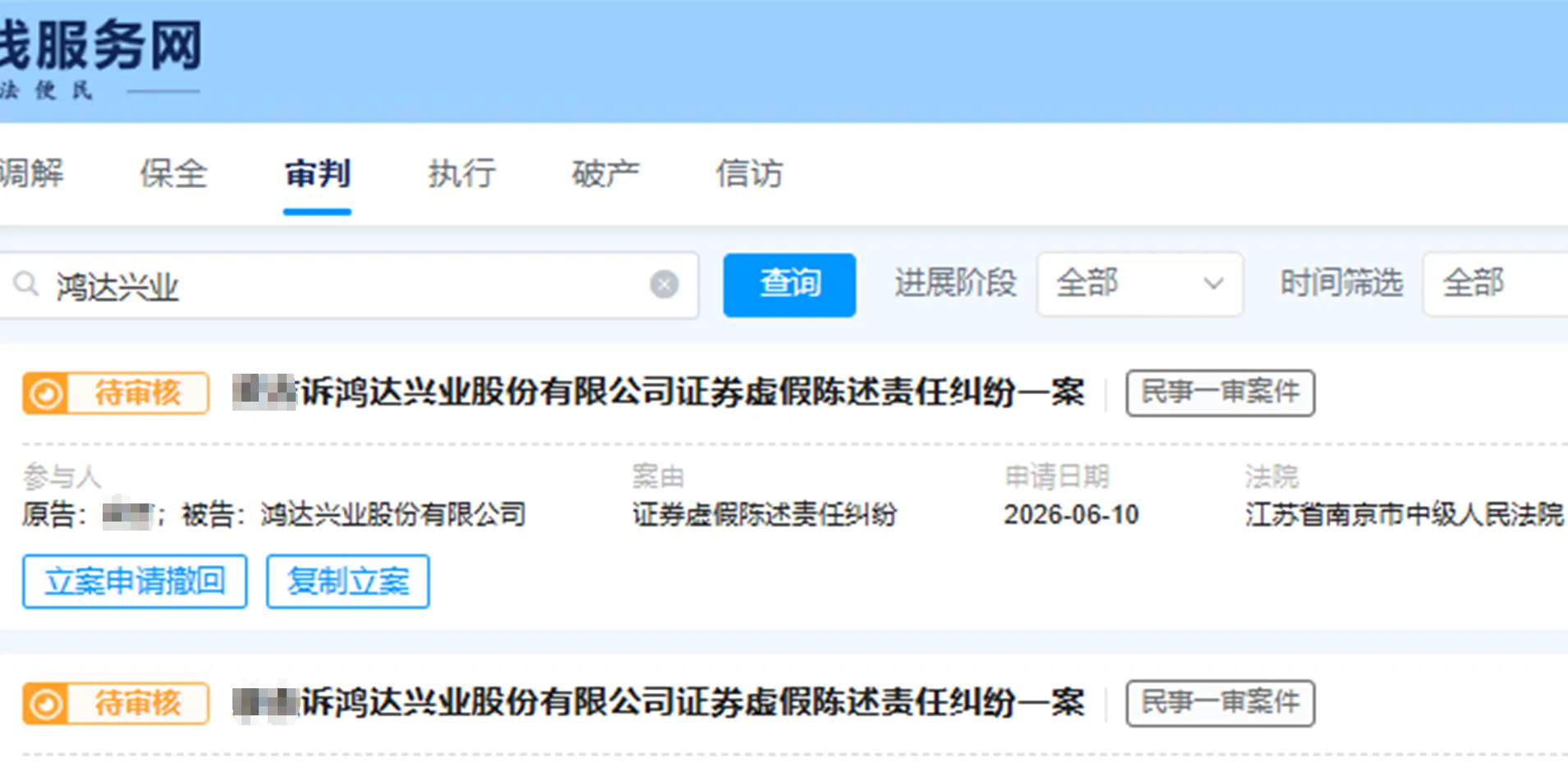The height and width of the screenshot is (763, 1568).
Task: Click the defendant text 被告：鸿达兴业股份有限公司
Action: tap(354, 515)
